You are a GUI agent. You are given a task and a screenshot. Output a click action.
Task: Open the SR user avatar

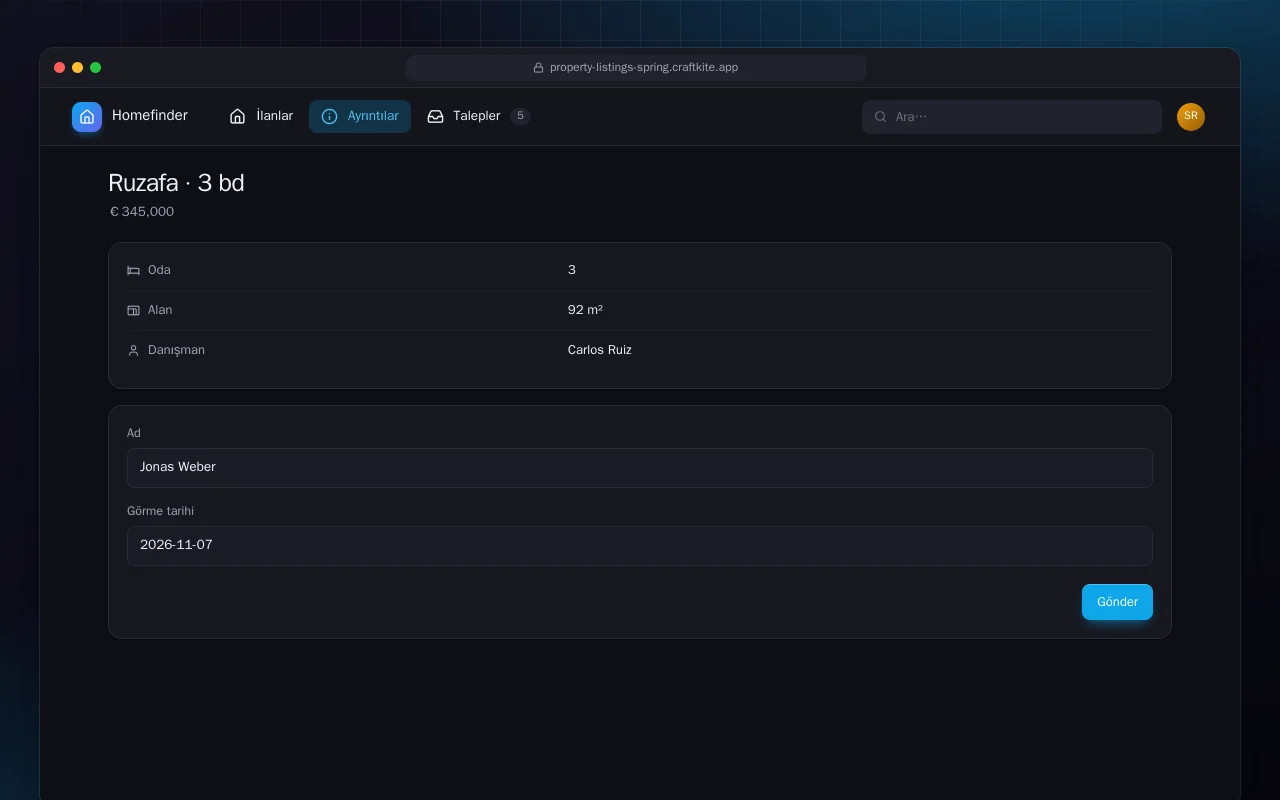click(1191, 117)
